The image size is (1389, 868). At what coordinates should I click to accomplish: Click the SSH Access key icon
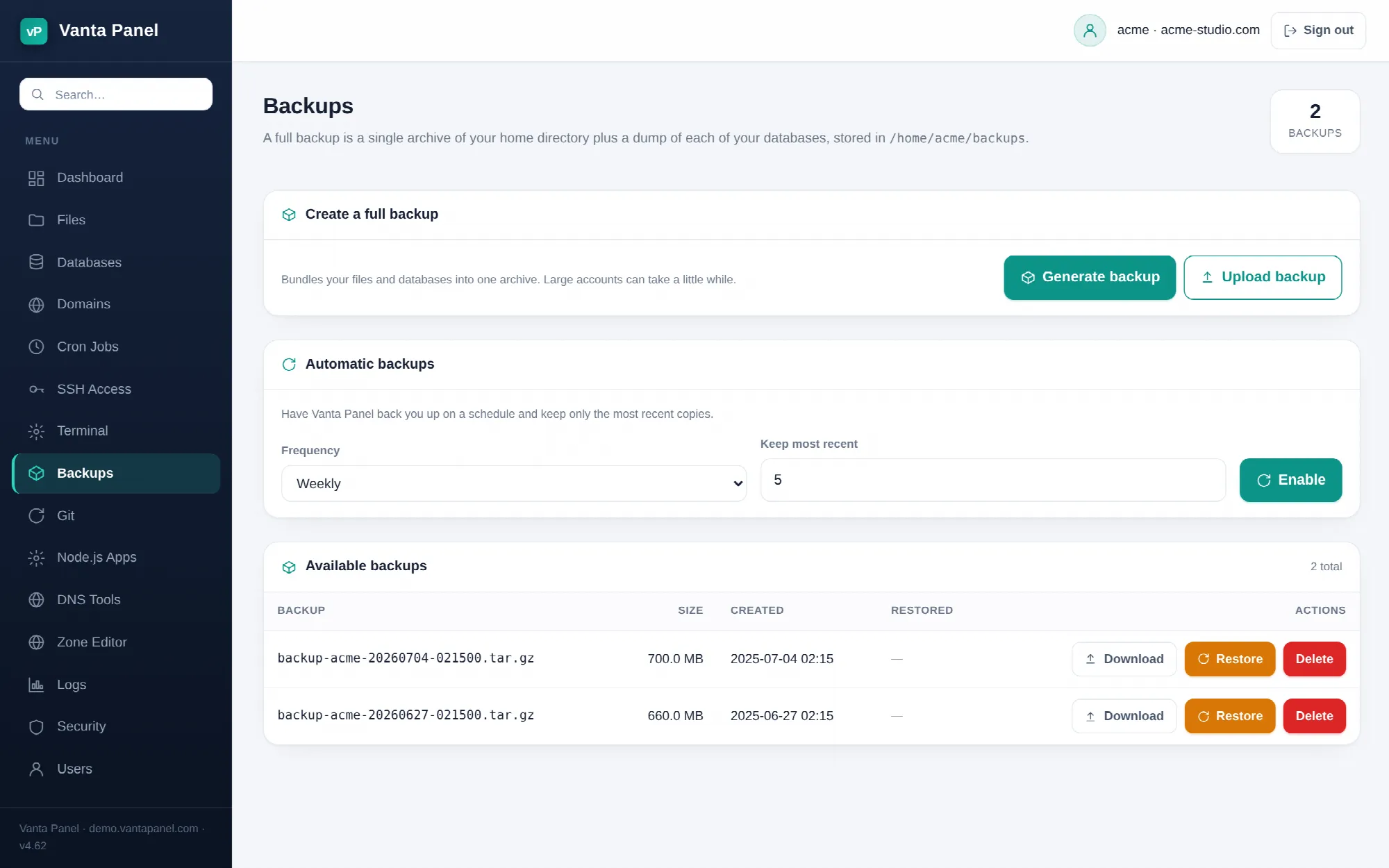pyautogui.click(x=36, y=390)
